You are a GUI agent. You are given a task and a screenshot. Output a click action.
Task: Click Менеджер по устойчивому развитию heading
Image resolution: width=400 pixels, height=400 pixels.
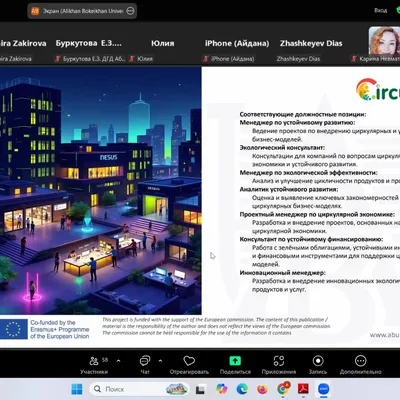(x=297, y=123)
